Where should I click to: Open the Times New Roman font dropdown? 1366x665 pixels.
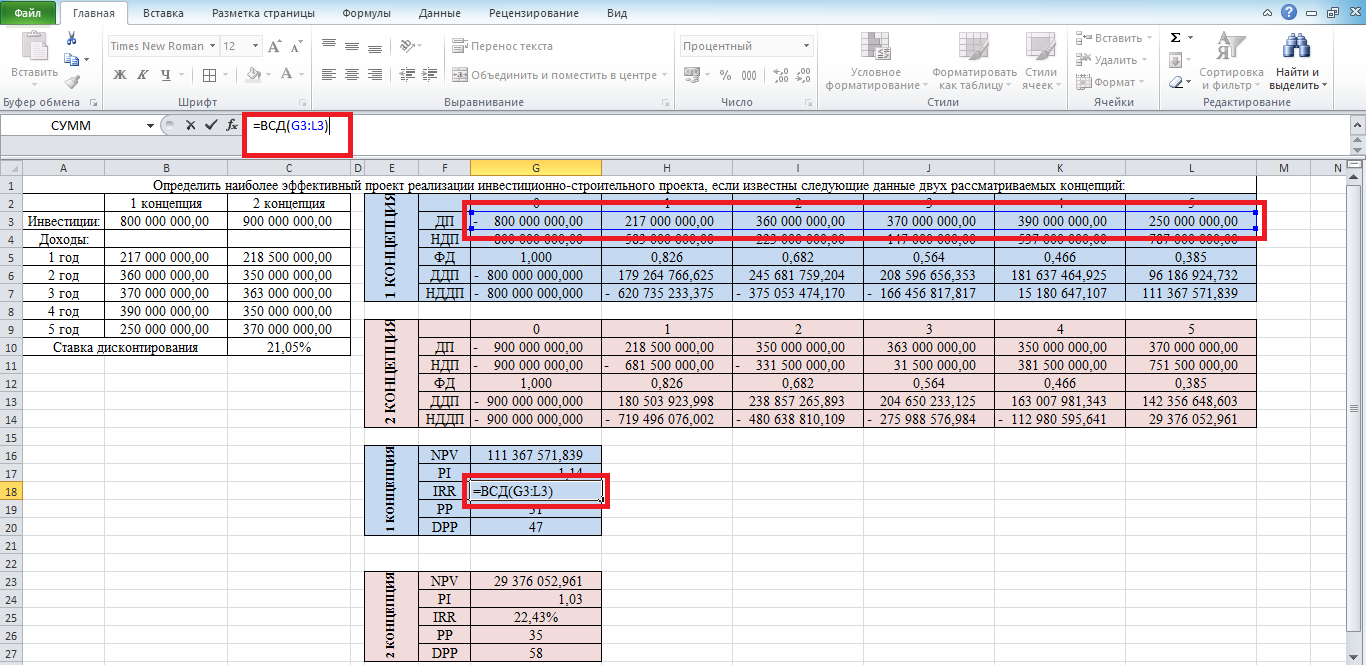[212, 46]
